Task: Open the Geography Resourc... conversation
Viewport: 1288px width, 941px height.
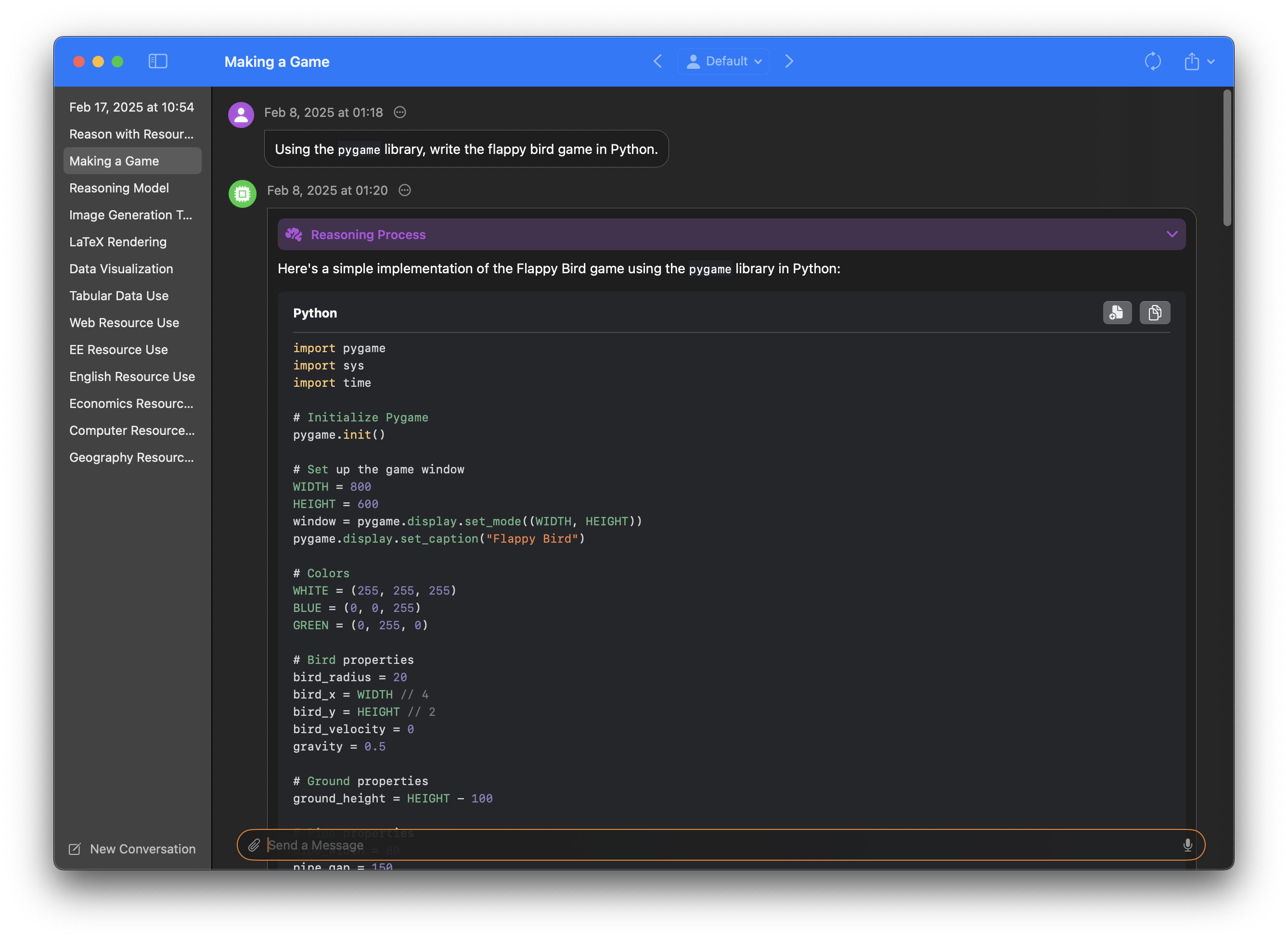Action: click(x=132, y=457)
